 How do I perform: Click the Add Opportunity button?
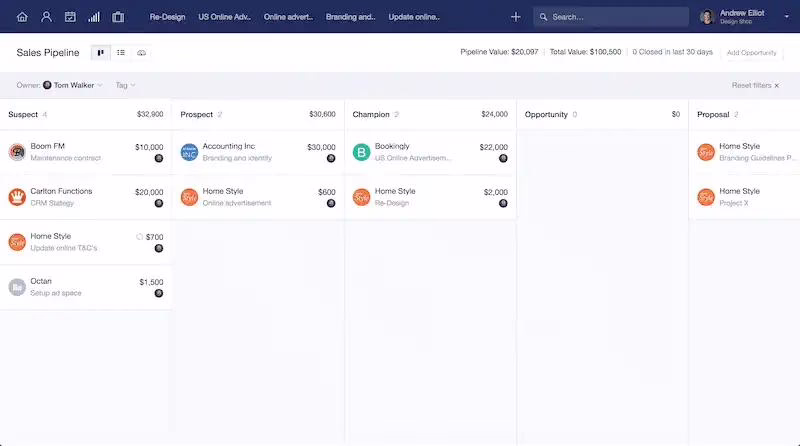click(x=752, y=53)
